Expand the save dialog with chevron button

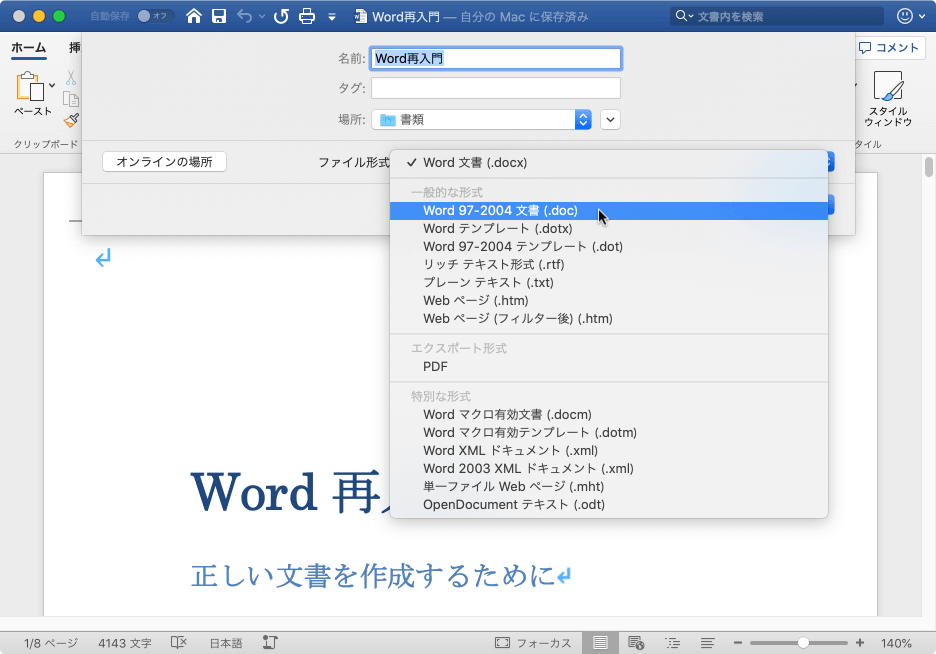point(610,119)
